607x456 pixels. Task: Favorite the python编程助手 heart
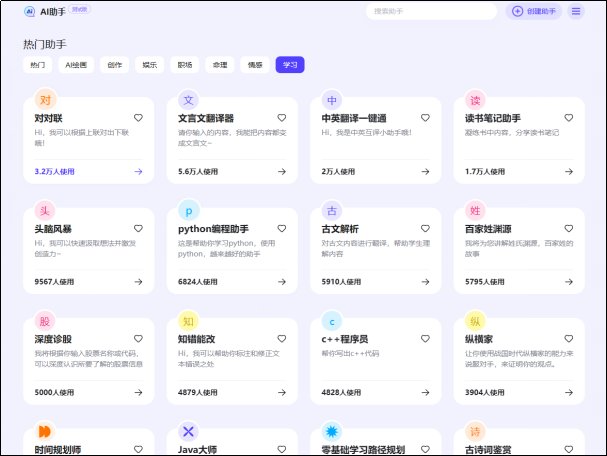(x=282, y=228)
